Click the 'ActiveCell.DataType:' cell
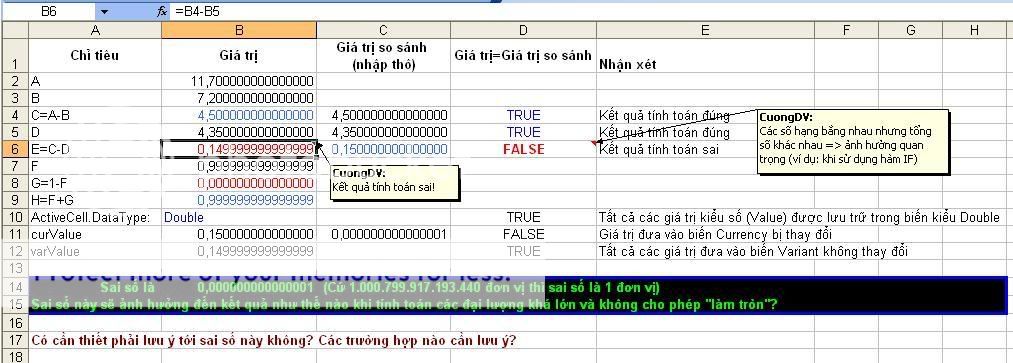The height and width of the screenshot is (363, 1013). 94,218
